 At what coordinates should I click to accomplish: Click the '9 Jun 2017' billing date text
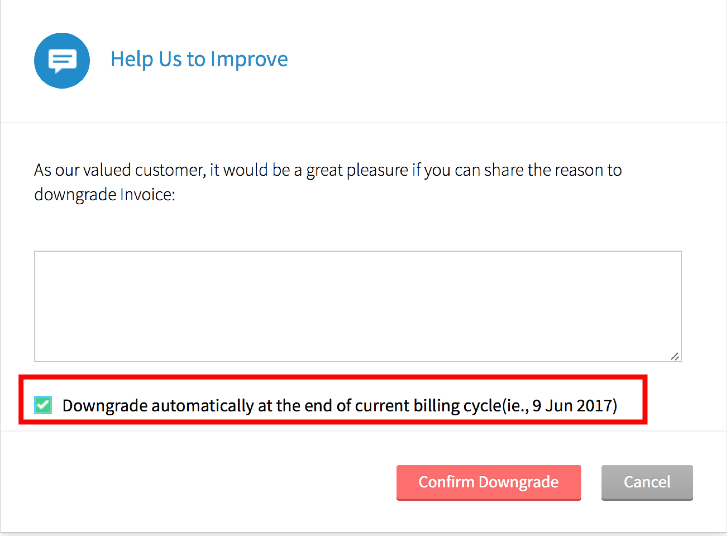coord(573,406)
